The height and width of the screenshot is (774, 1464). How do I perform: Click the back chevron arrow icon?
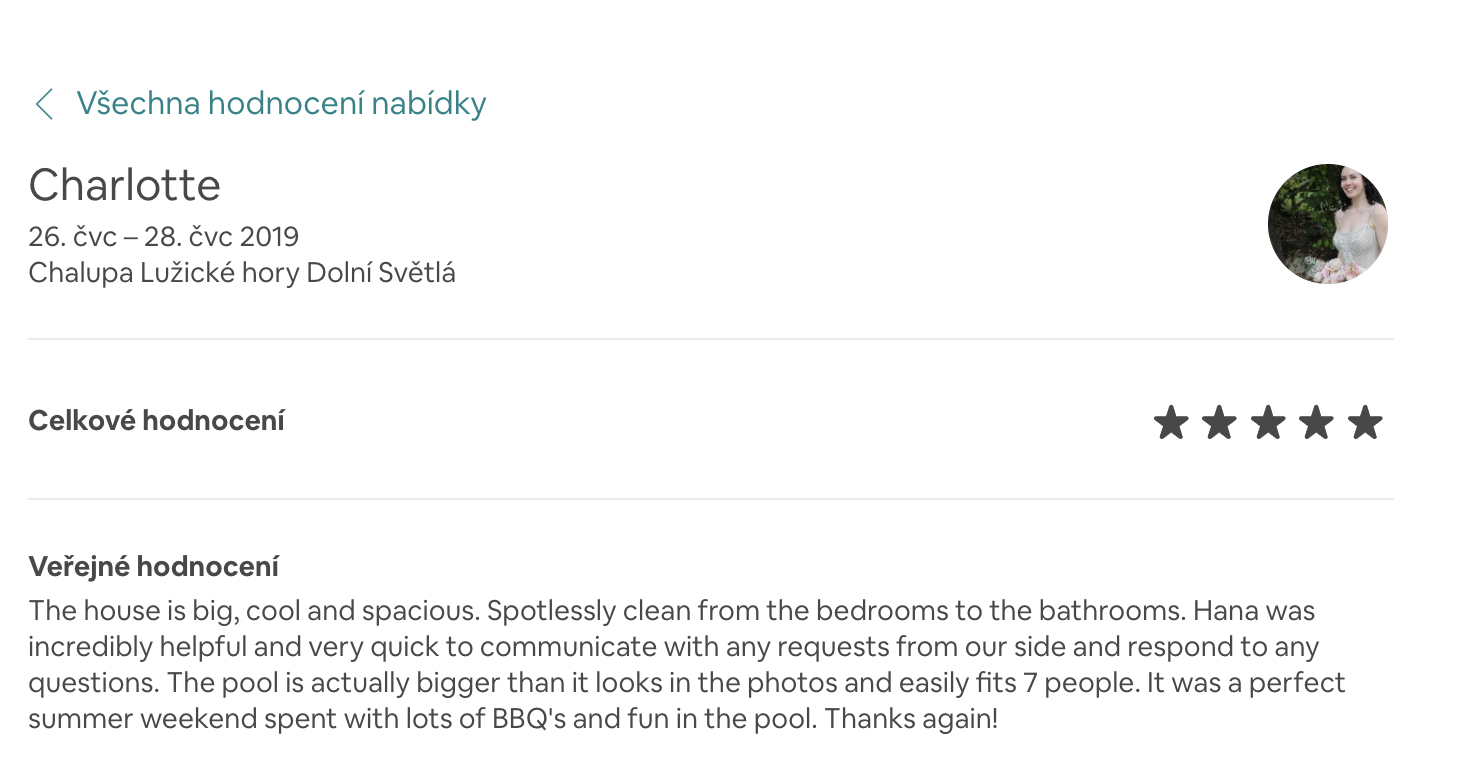(44, 104)
